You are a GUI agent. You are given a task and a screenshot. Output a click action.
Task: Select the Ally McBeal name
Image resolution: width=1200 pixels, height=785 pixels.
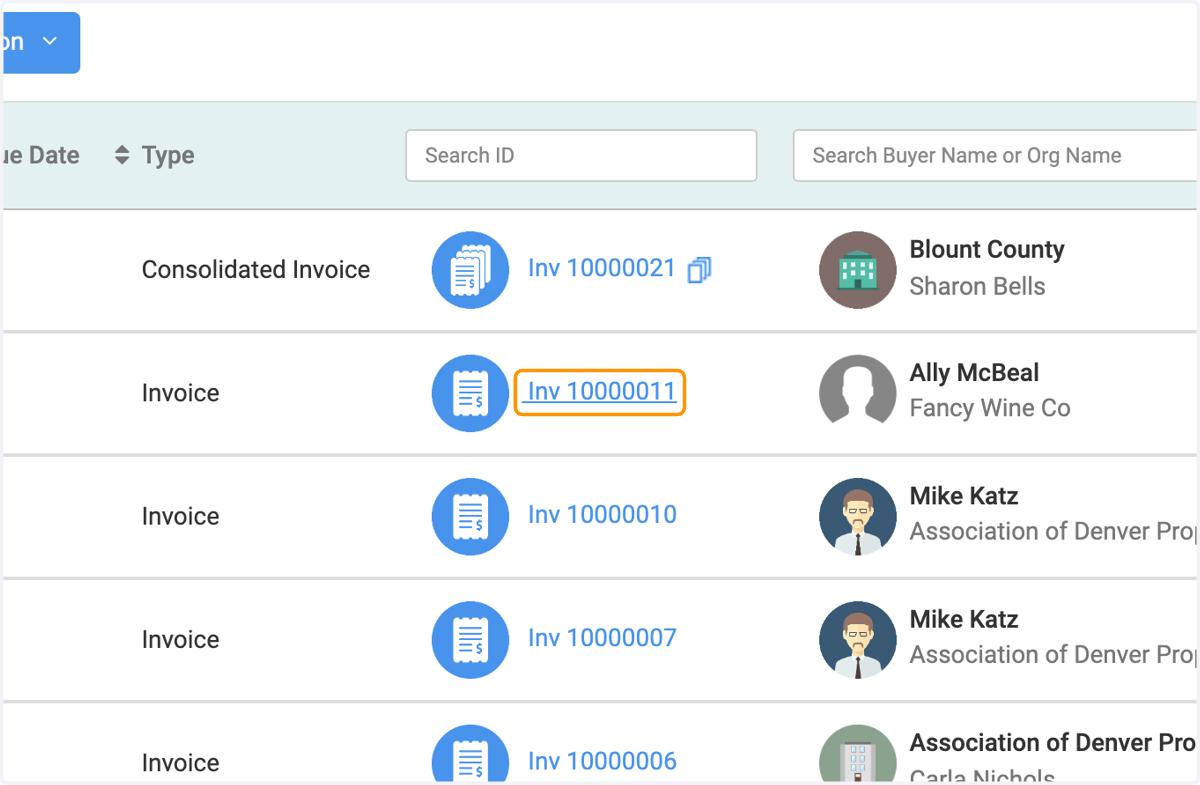point(974,373)
